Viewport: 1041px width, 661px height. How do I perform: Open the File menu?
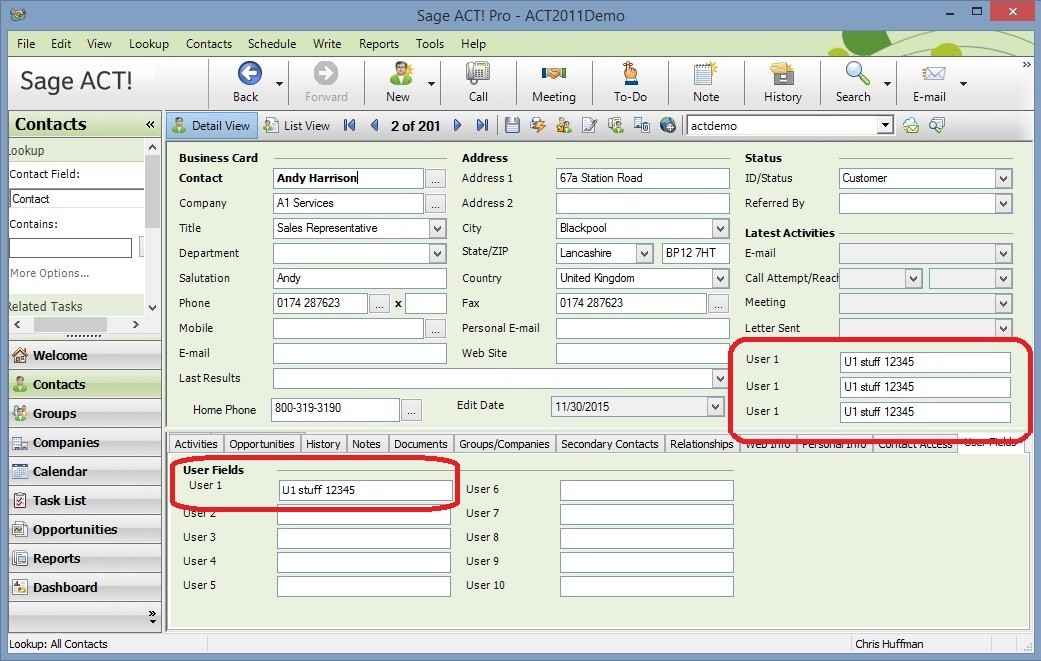[x=26, y=44]
